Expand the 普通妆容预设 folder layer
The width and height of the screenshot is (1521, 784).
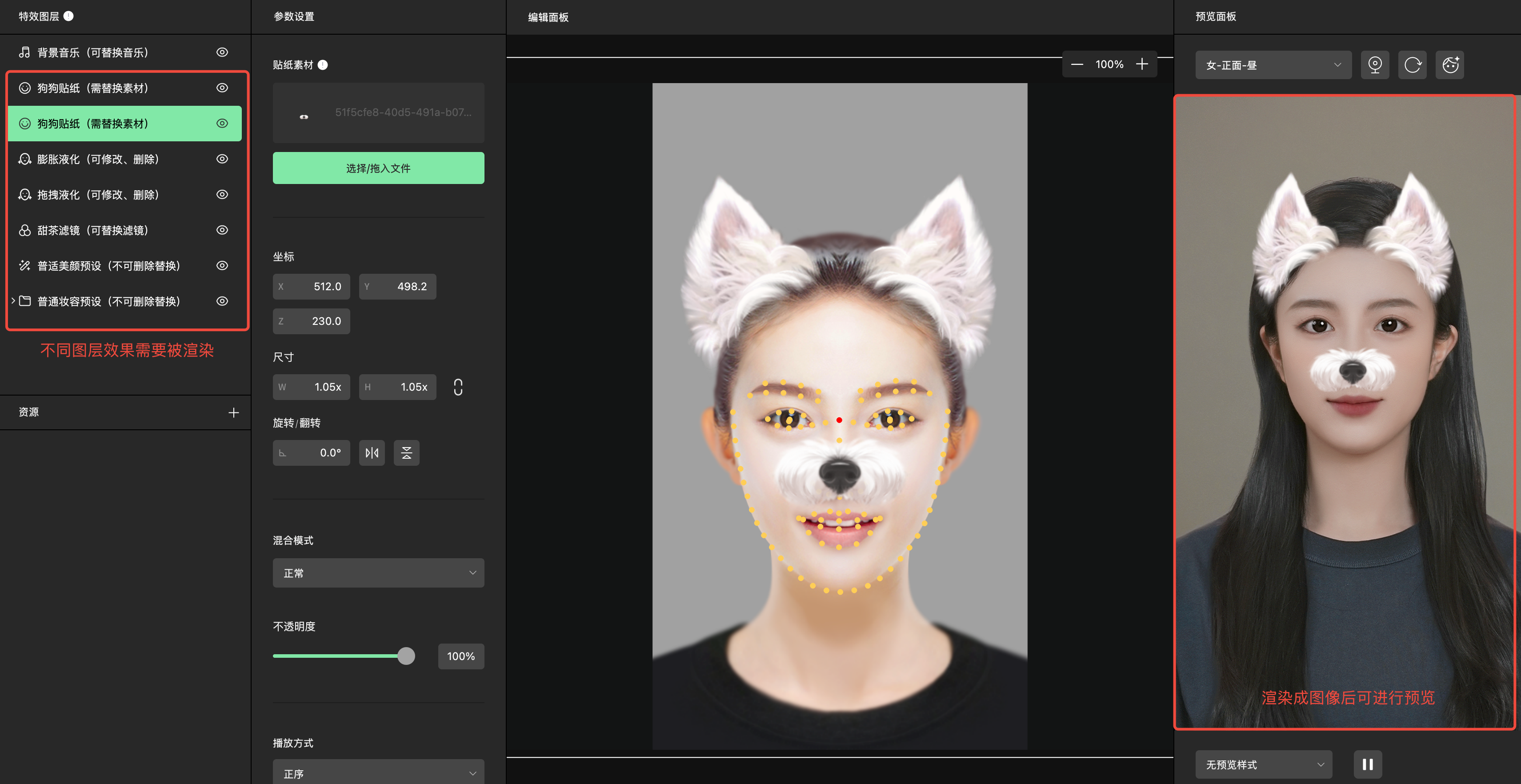13,301
